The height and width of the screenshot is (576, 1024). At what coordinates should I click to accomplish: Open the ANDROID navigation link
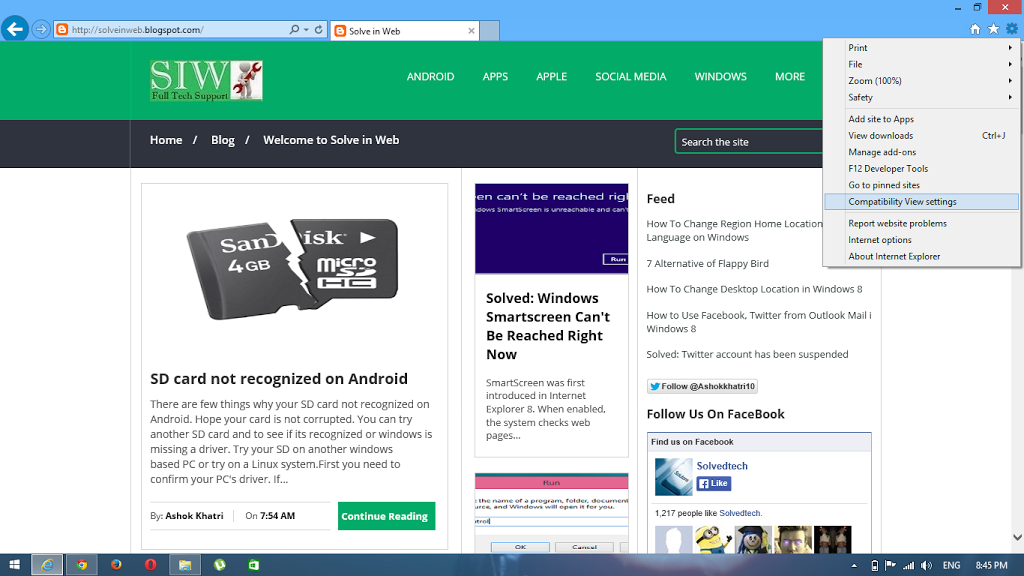pos(430,77)
